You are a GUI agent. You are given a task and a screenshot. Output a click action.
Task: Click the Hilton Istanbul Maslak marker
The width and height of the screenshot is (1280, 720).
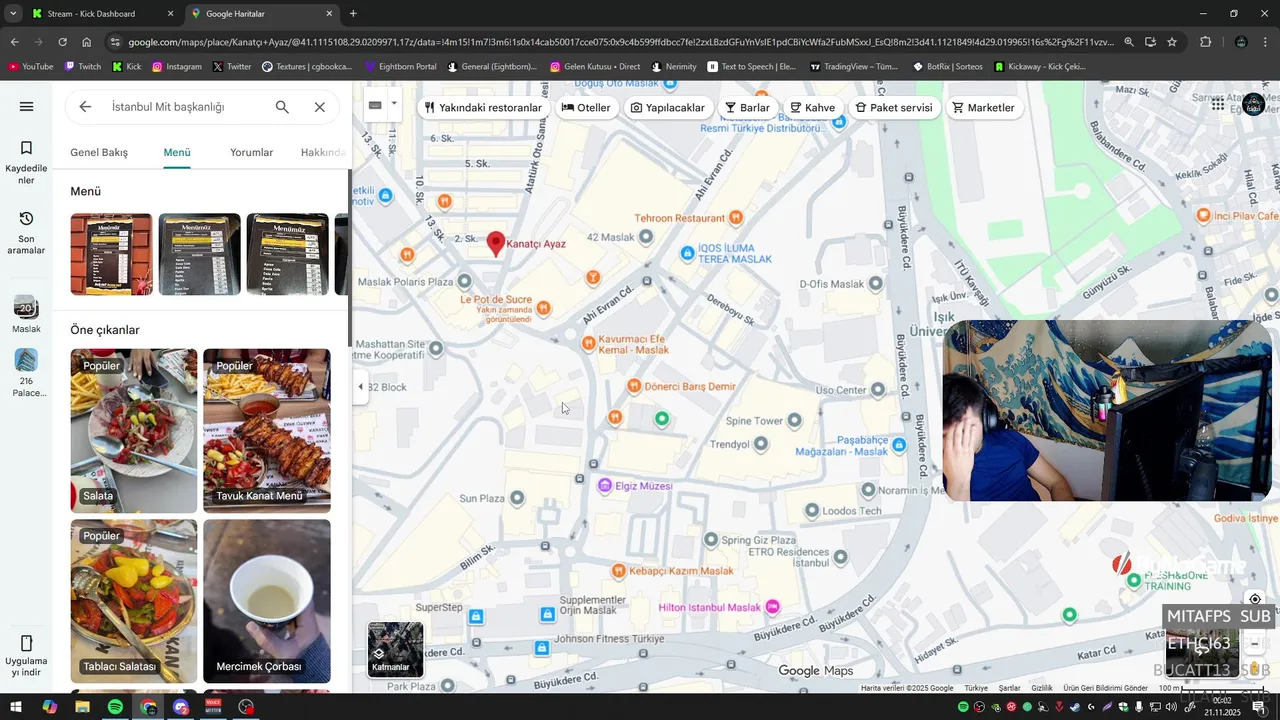tap(772, 607)
